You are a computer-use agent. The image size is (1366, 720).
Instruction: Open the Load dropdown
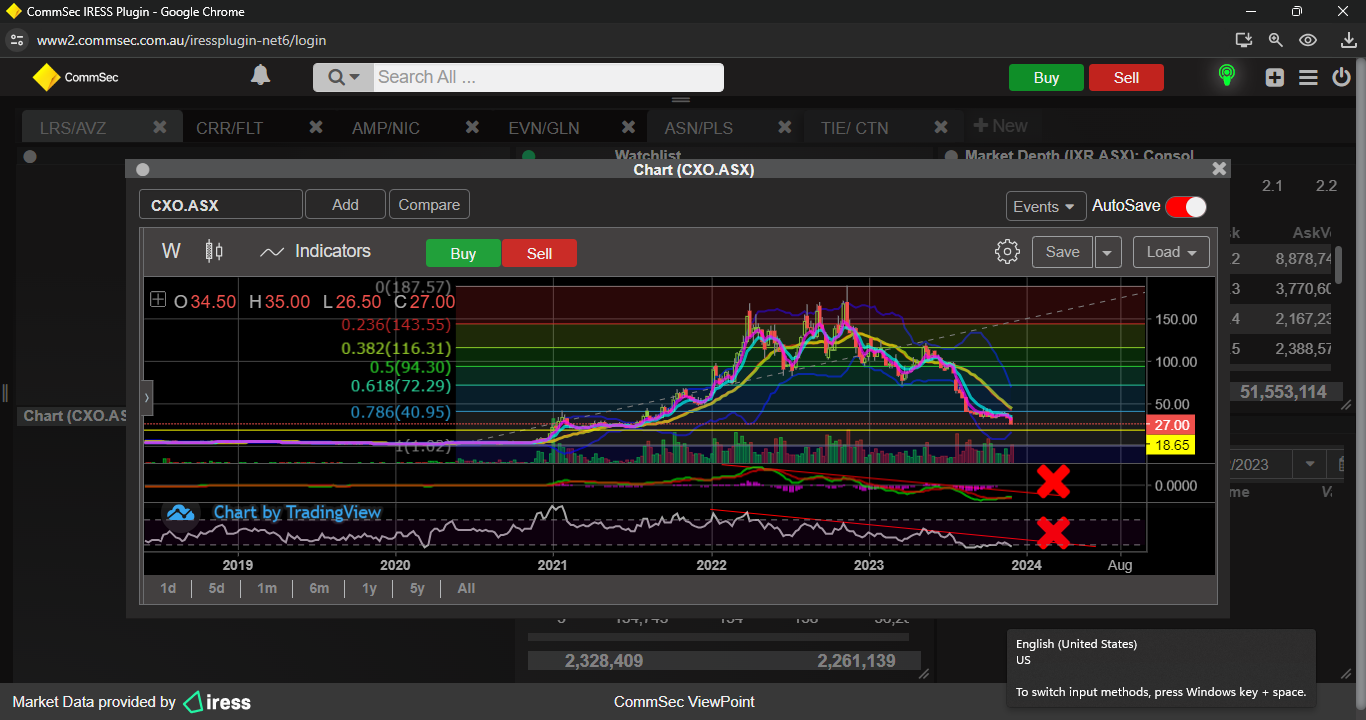pyautogui.click(x=1171, y=252)
